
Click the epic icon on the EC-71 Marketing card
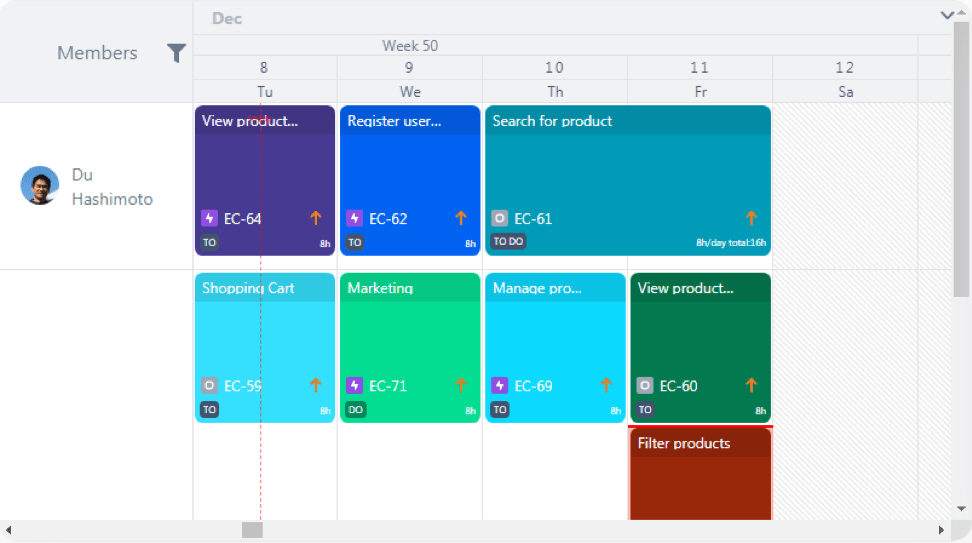pos(354,386)
